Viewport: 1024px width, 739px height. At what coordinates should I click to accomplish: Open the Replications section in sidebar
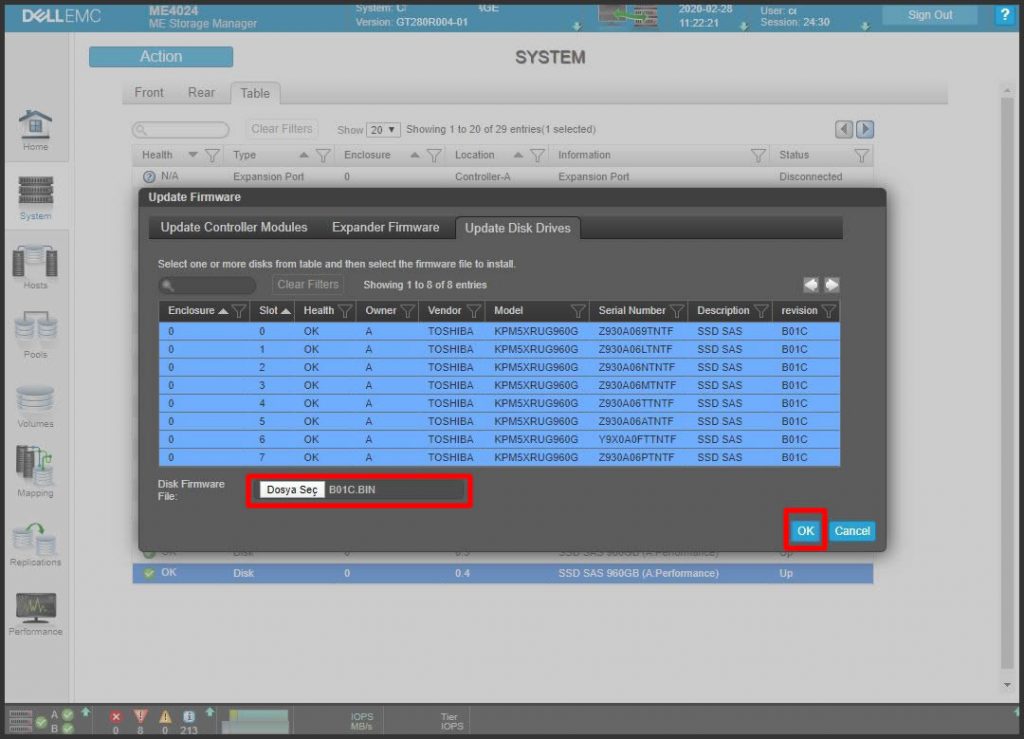click(x=35, y=544)
